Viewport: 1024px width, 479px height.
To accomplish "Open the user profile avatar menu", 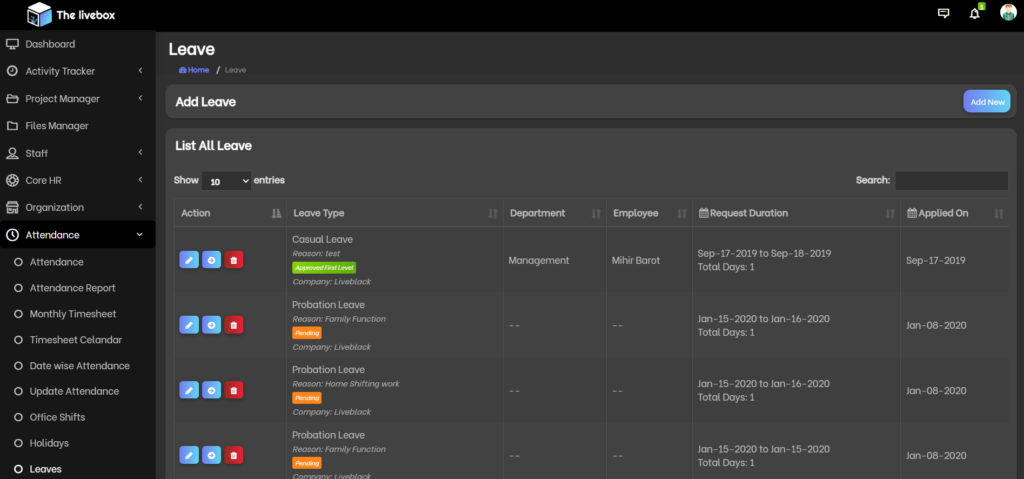I will [1008, 14].
